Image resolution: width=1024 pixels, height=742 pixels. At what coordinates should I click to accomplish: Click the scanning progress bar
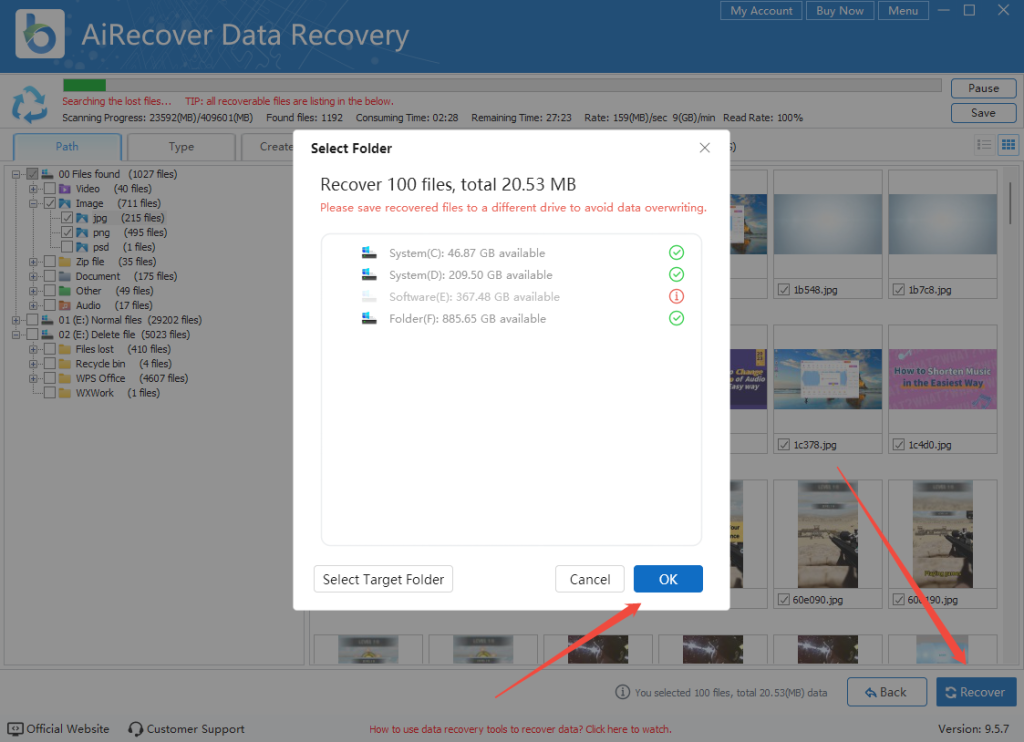point(500,86)
